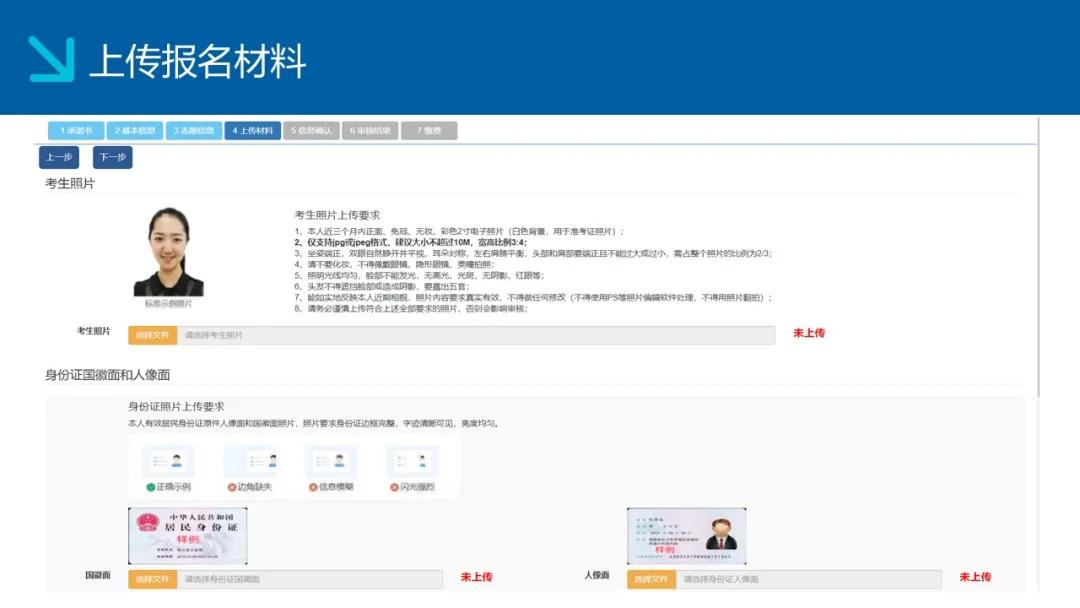Image resolution: width=1080 pixels, height=608 pixels.
Task: Switch to step 2 基本信息 tab
Action: coord(134,131)
